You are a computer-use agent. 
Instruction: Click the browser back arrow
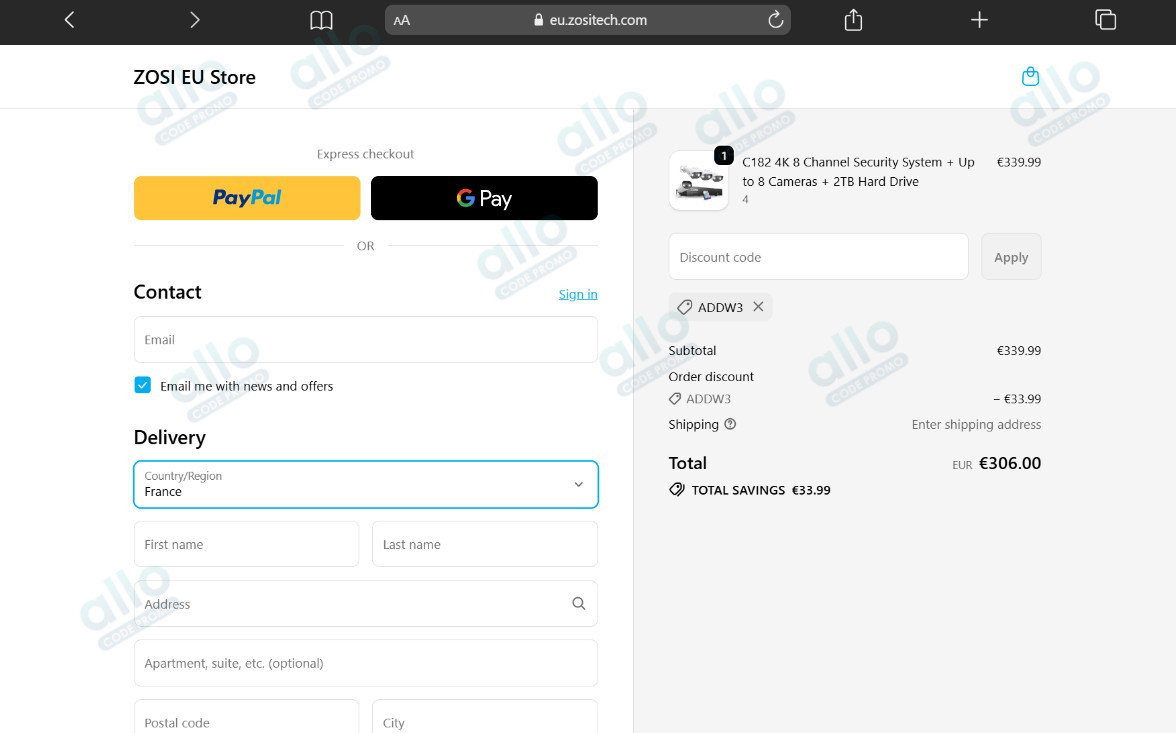coord(69,20)
